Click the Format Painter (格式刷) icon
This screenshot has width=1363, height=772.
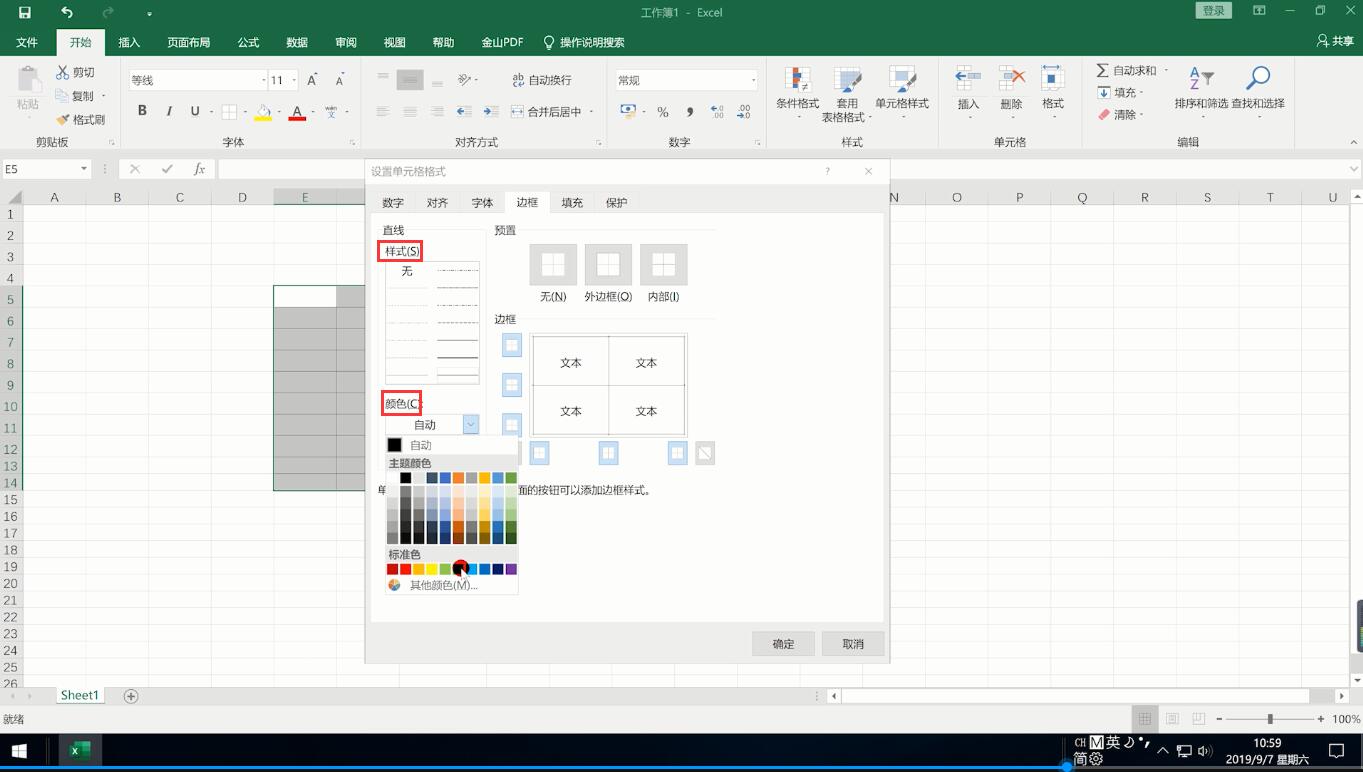pyautogui.click(x=63, y=119)
